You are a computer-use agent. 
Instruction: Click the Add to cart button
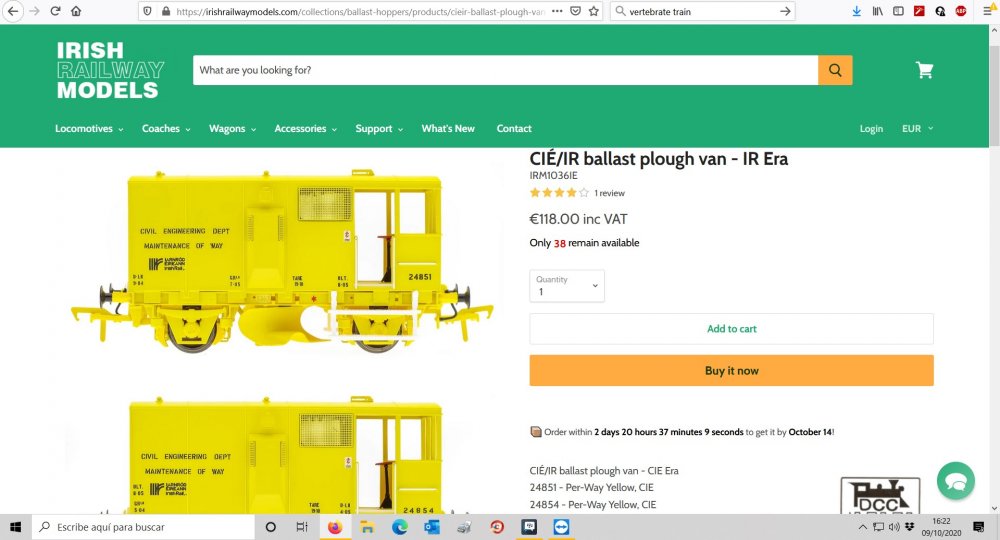tap(732, 329)
